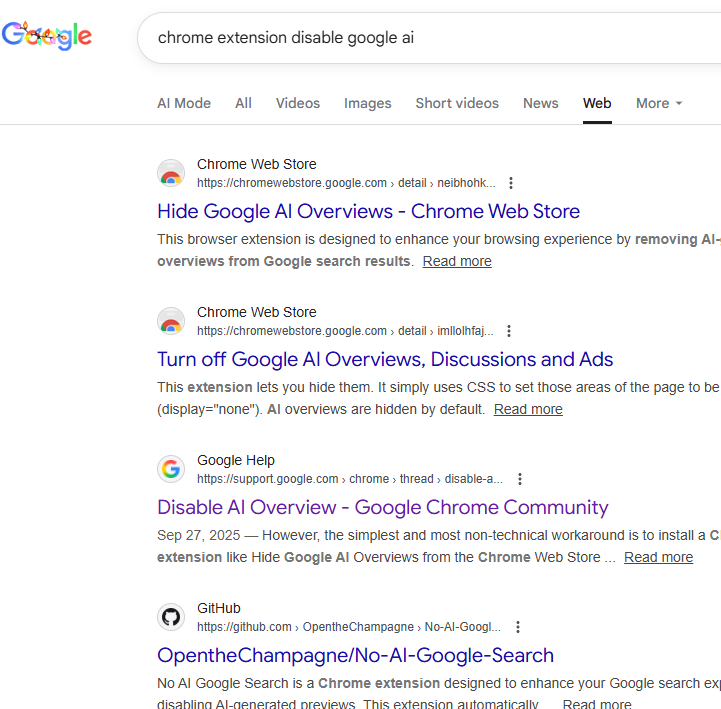Image resolution: width=721 pixels, height=709 pixels.
Task: Select the Web tab
Action: tap(597, 103)
